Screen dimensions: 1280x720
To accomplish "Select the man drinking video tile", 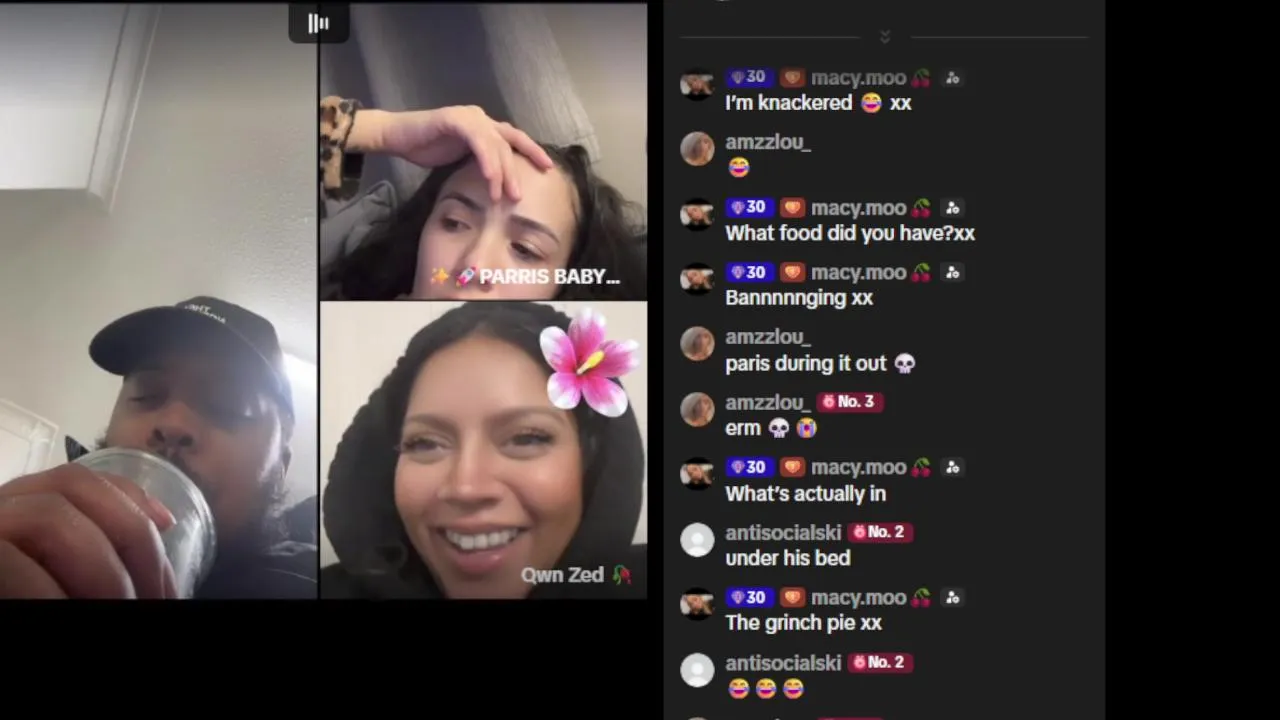I will click(158, 300).
